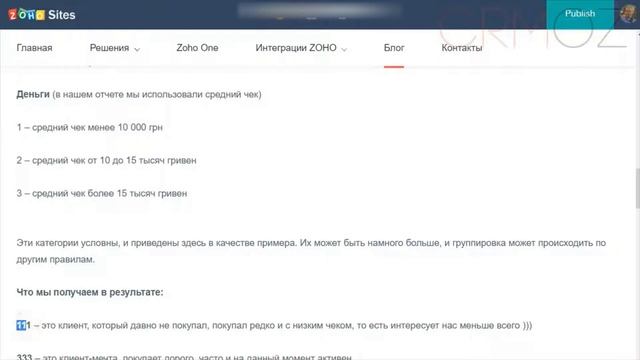Go to the Zoho One page

[x=197, y=48]
